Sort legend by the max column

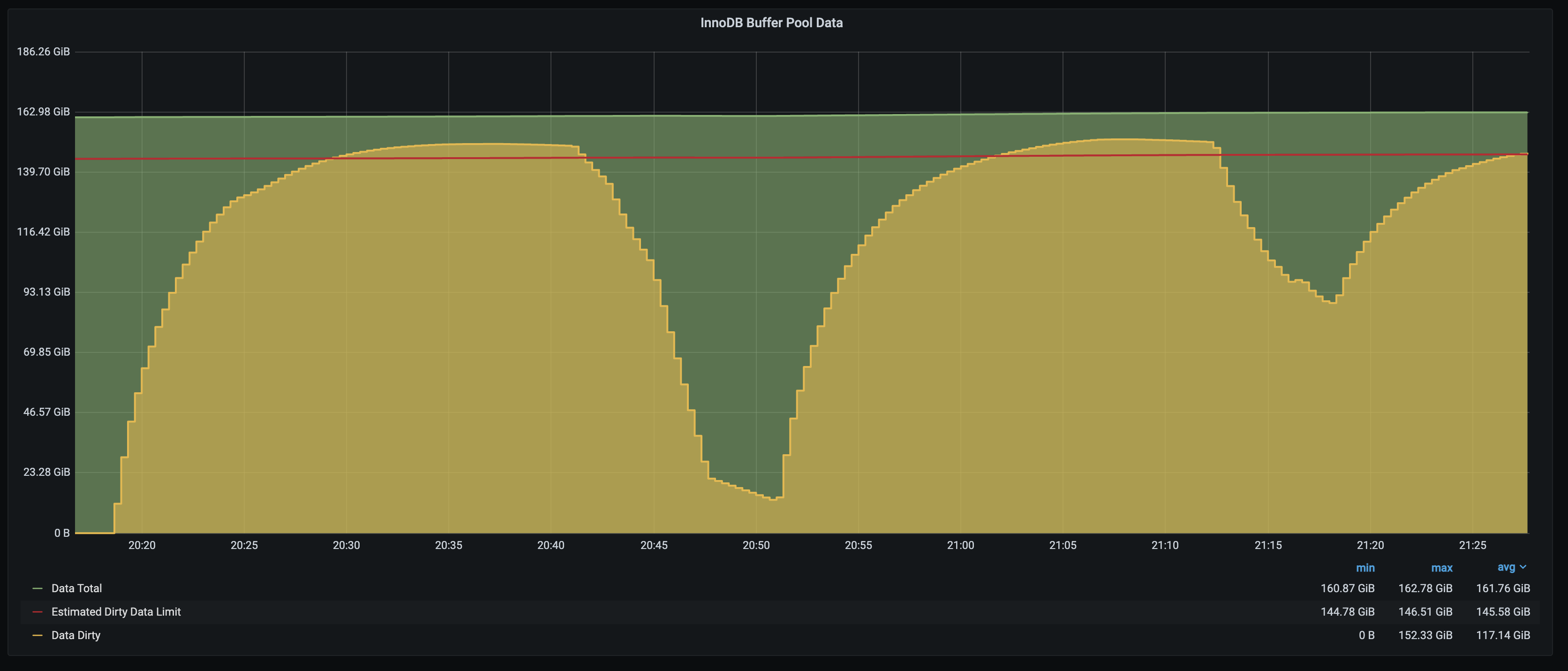(1441, 567)
